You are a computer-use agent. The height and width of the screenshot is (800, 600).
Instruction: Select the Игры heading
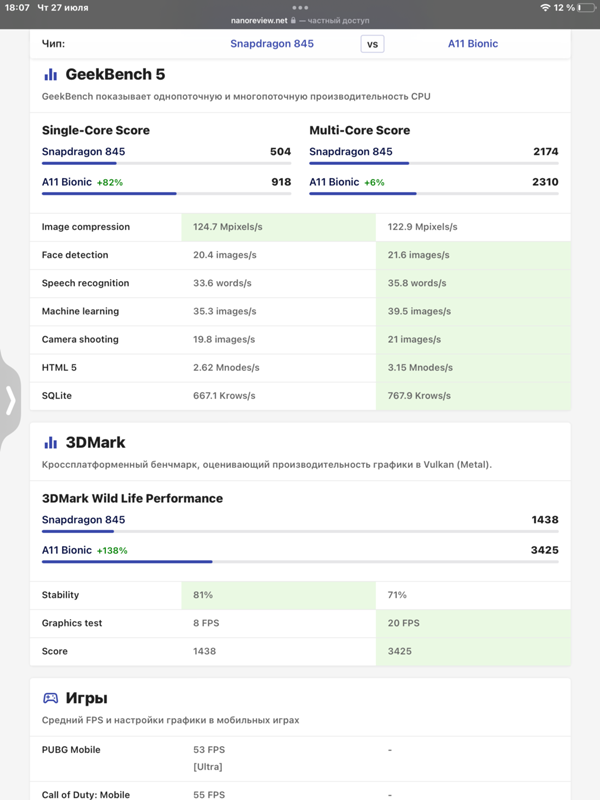[x=86, y=698]
